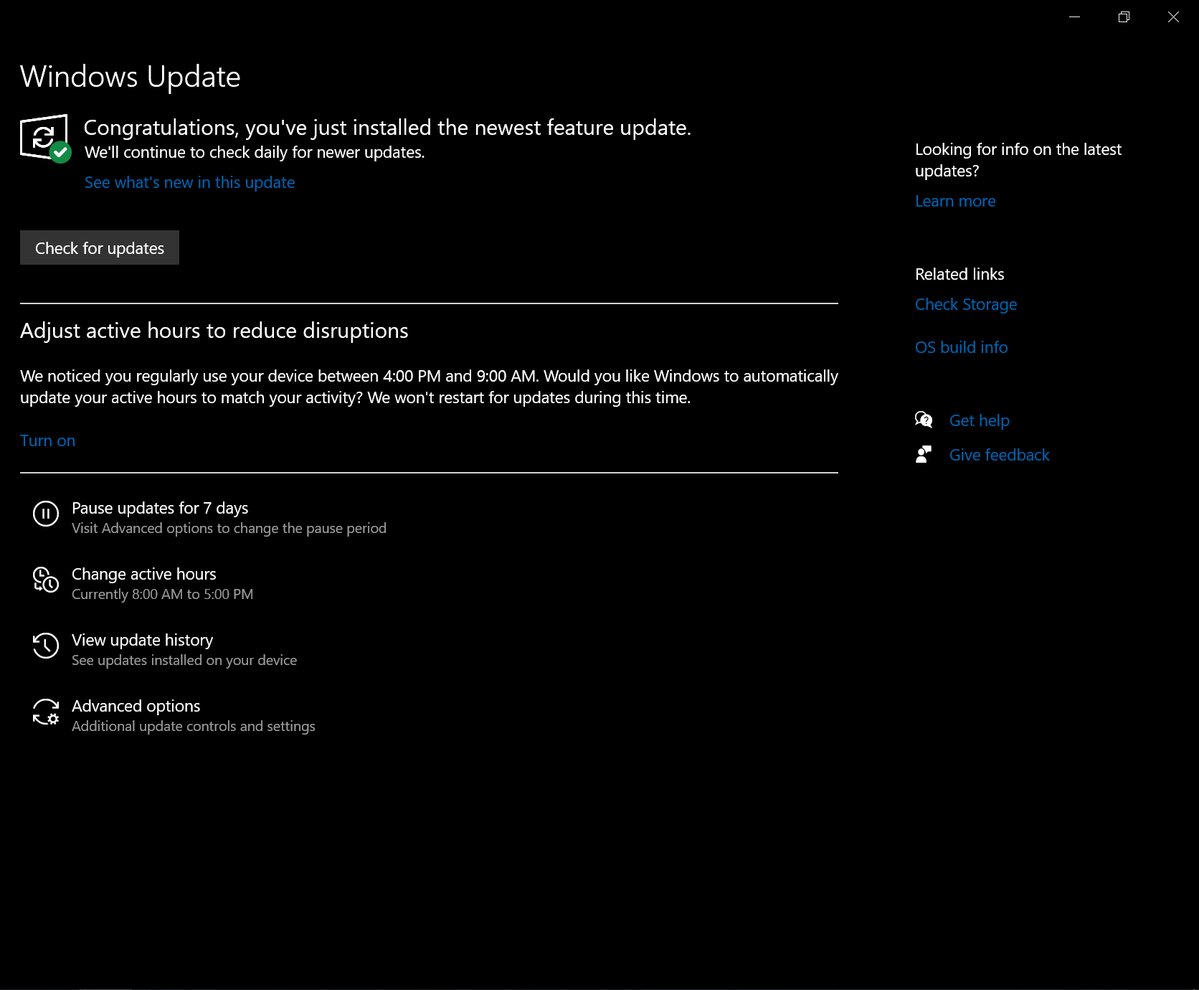Select Pause updates for 7 days

[x=160, y=508]
